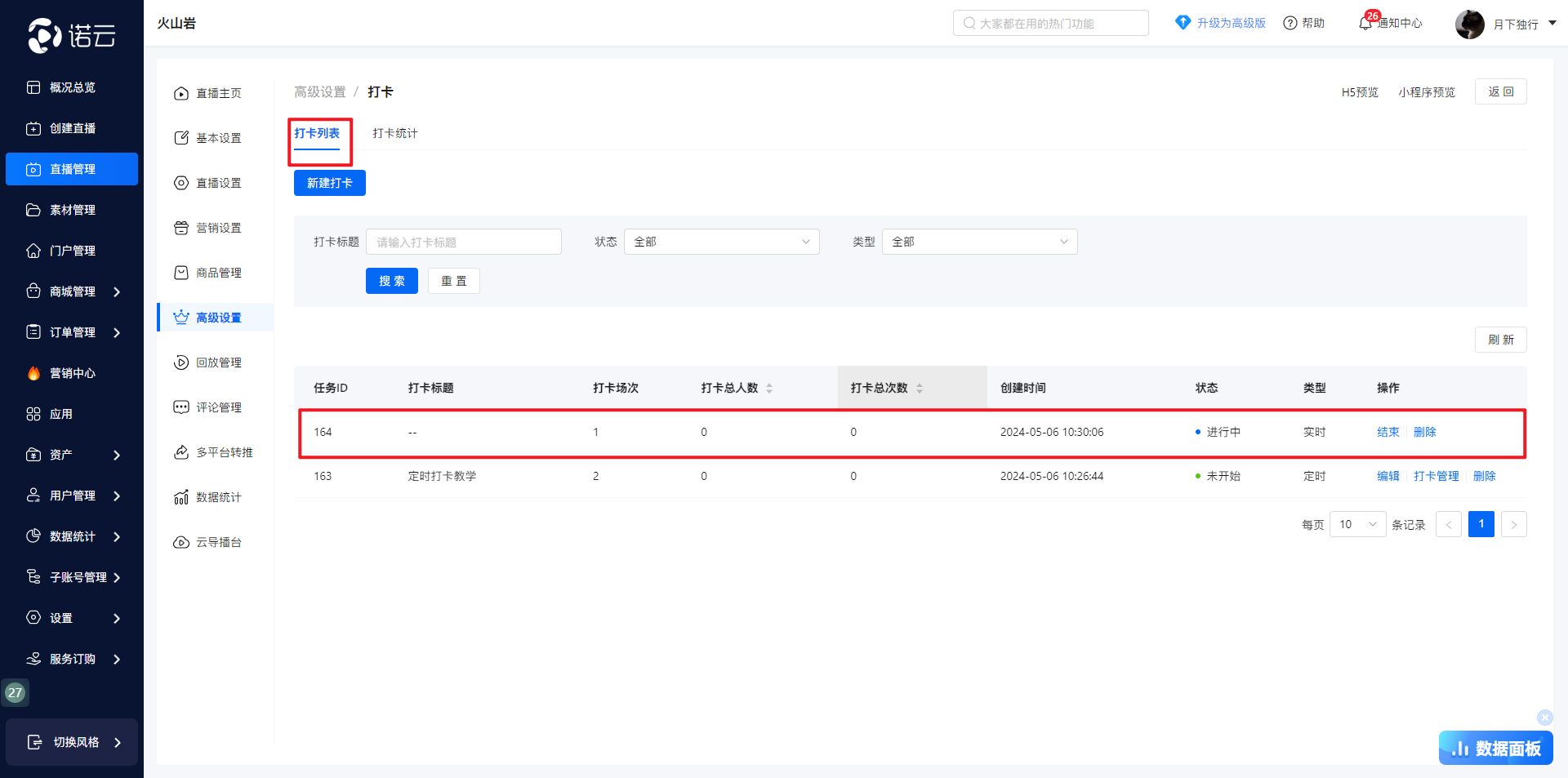The image size is (1568, 778).
Task: Click the user avatar picture
Action: (x=1469, y=24)
